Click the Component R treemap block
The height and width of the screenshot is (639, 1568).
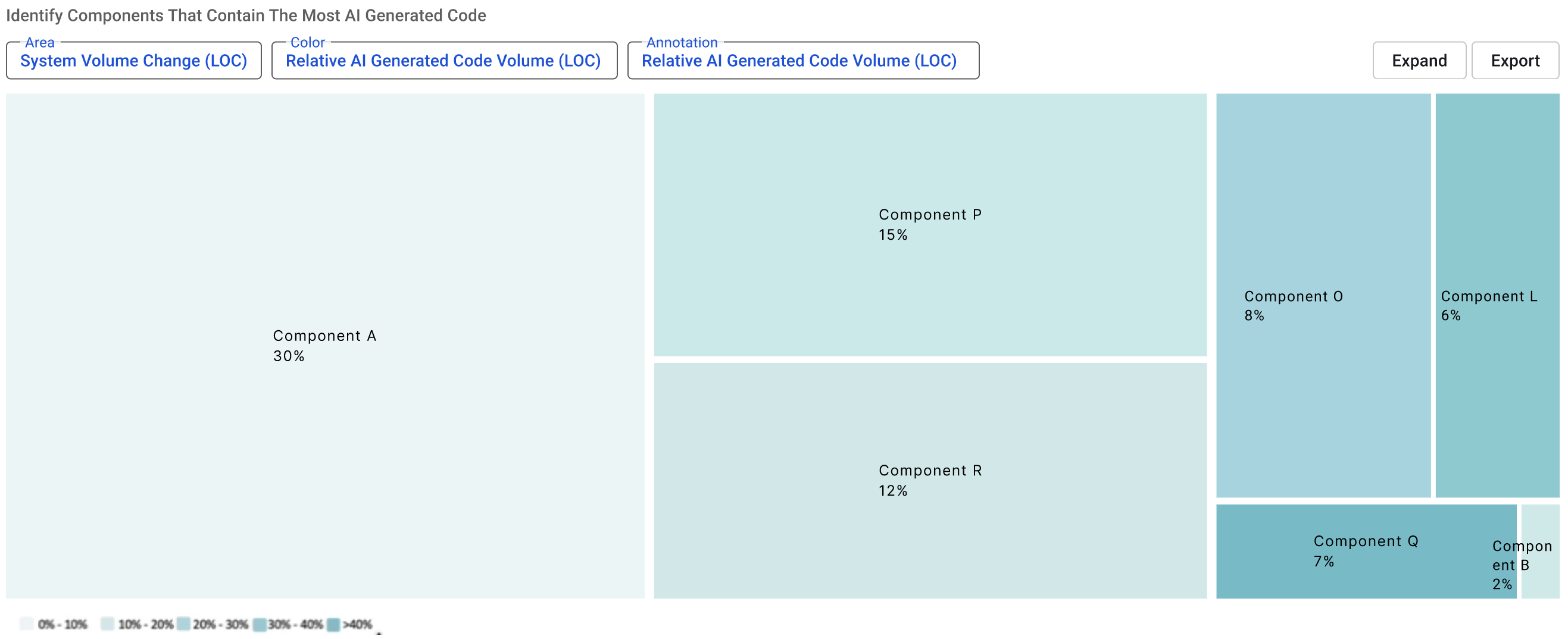[x=929, y=481]
